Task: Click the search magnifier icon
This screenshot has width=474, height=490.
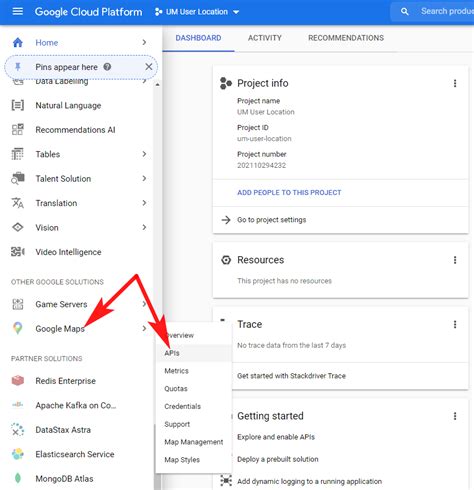Action: [404, 12]
